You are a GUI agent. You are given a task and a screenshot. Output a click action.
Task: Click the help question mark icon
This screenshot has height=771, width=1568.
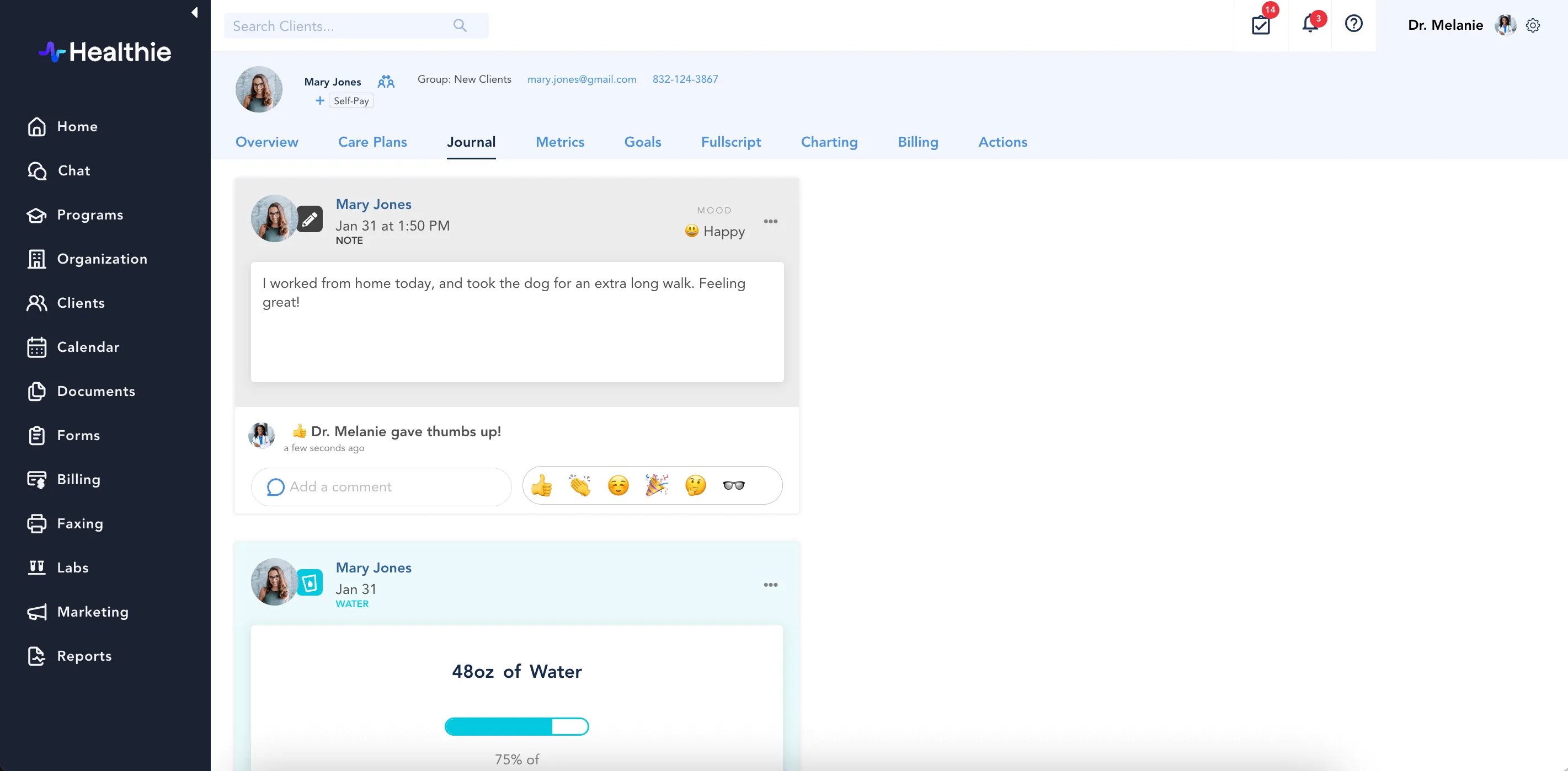point(1353,24)
